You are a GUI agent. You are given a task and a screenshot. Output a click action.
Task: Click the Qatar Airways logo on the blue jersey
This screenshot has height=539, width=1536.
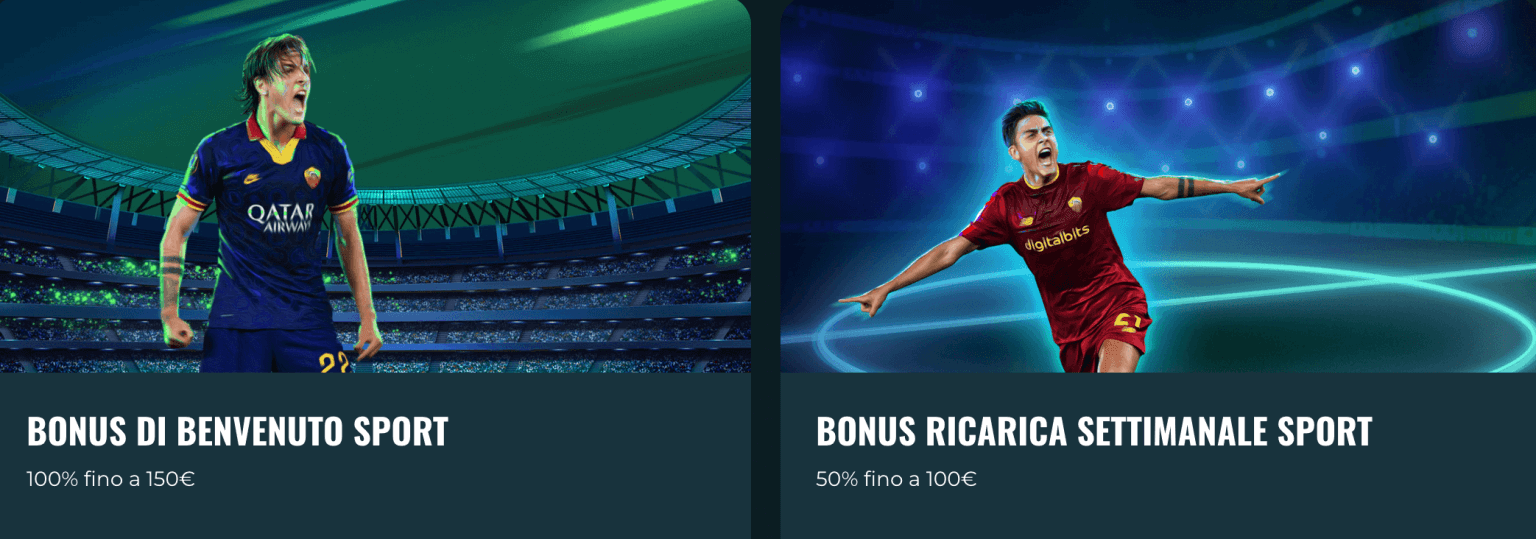tap(281, 217)
